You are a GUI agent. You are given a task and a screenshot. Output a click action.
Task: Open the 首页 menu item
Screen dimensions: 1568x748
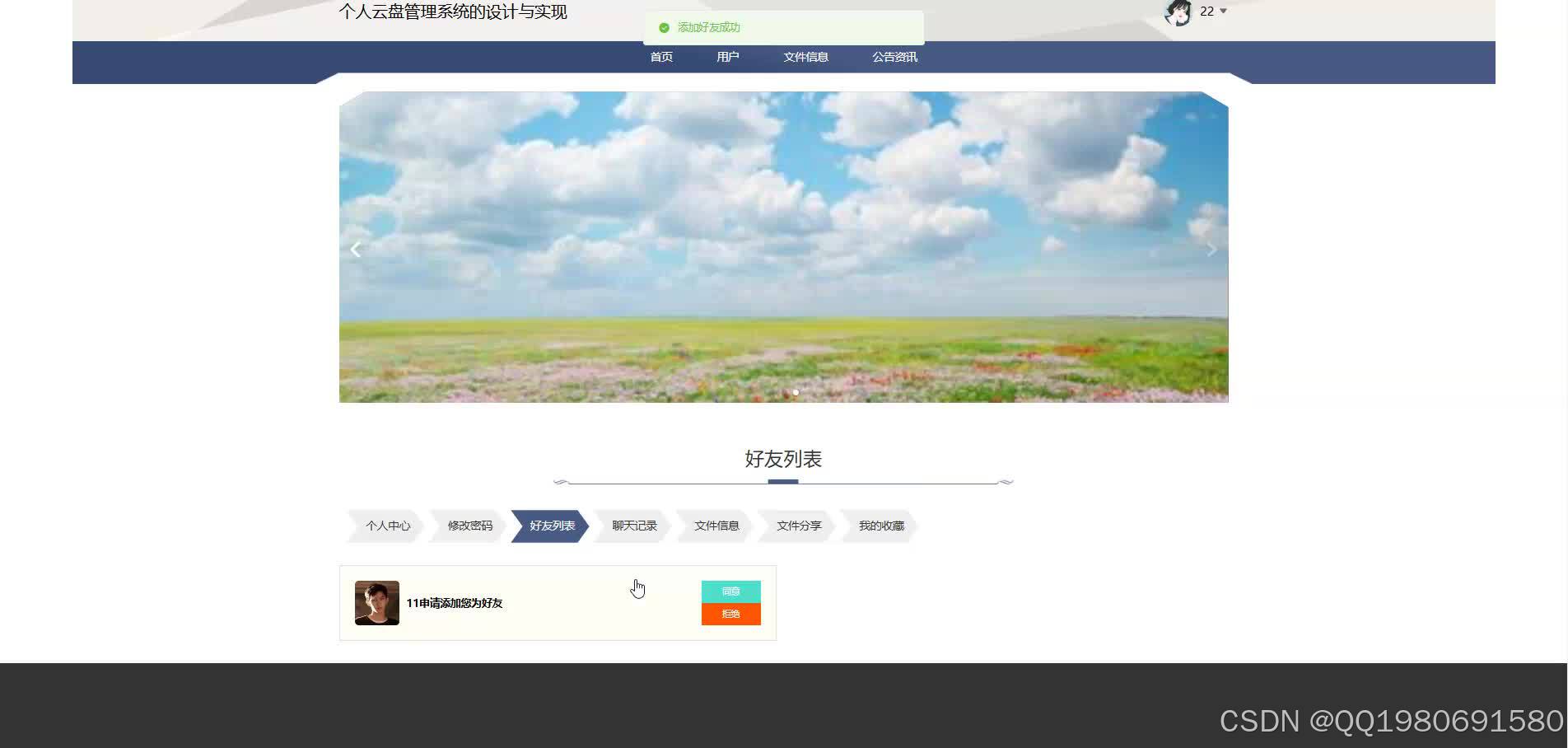pyautogui.click(x=661, y=57)
